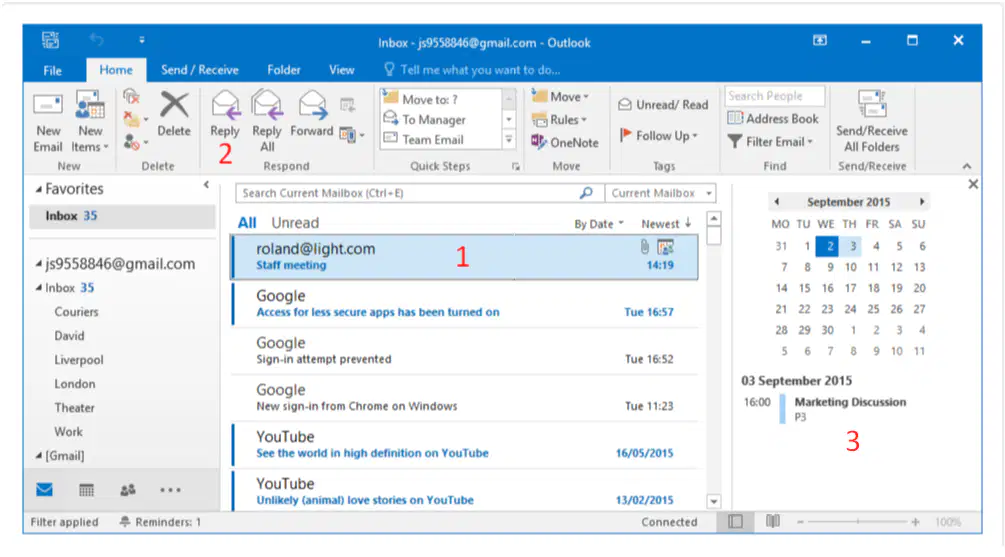Click the Send/Receive quick access icon
Screen dimensions: 1005x557
[51, 40]
